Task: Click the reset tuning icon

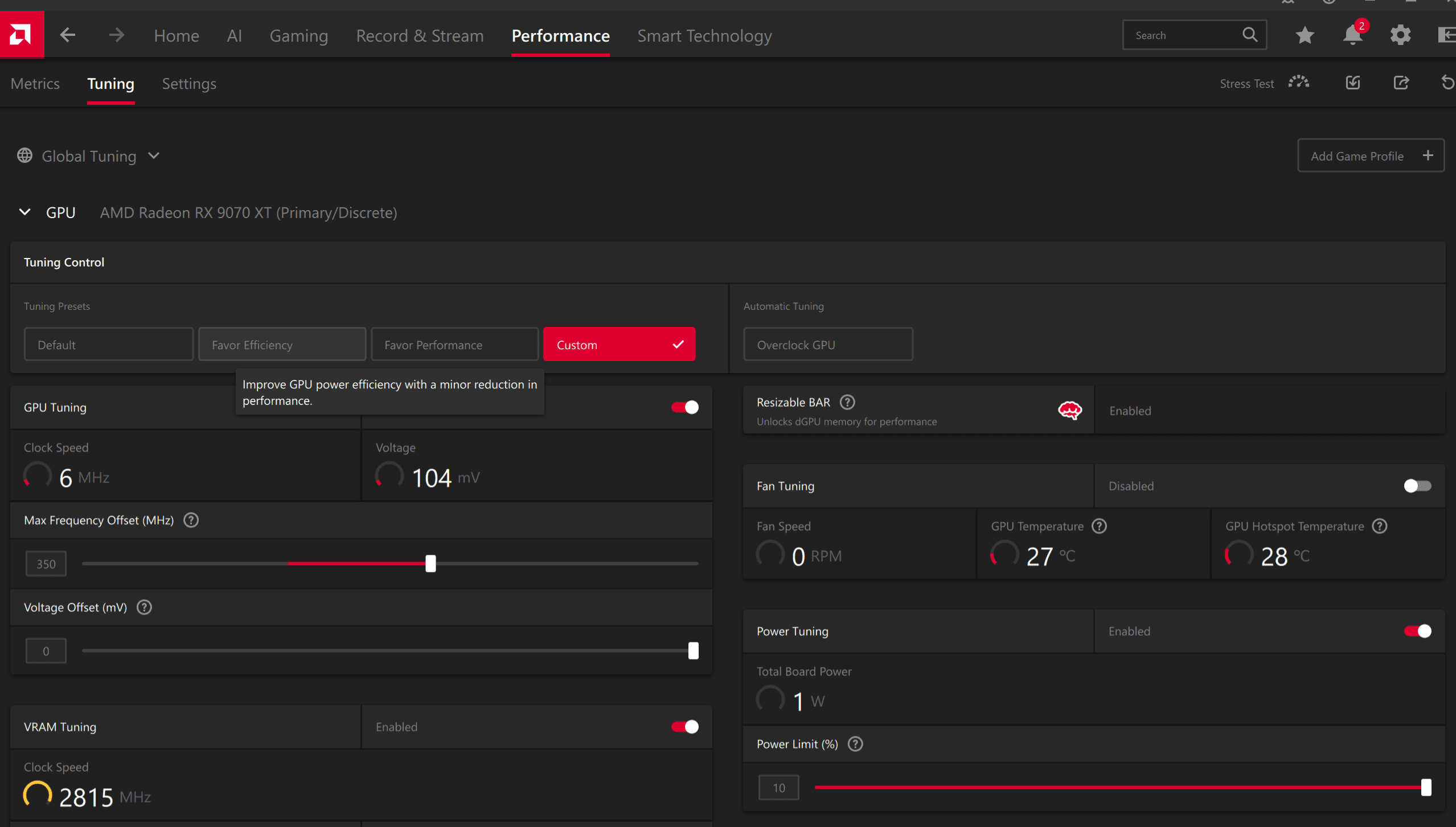Action: click(1447, 83)
